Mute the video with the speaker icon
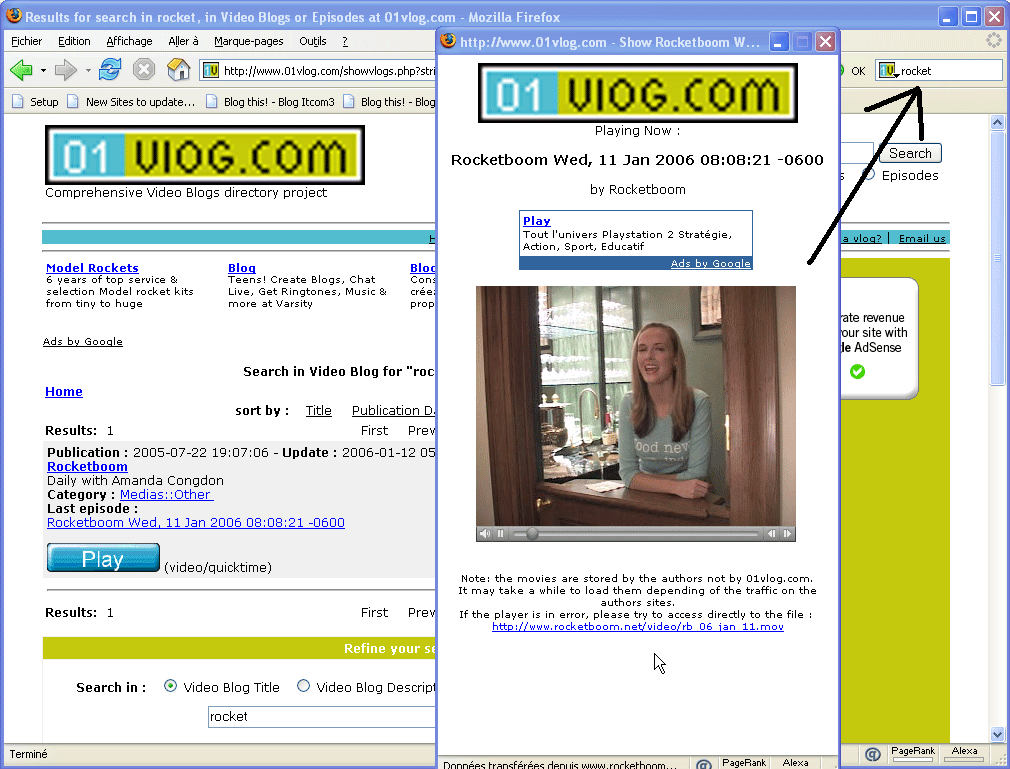This screenshot has height=769, width=1010. 485,533
